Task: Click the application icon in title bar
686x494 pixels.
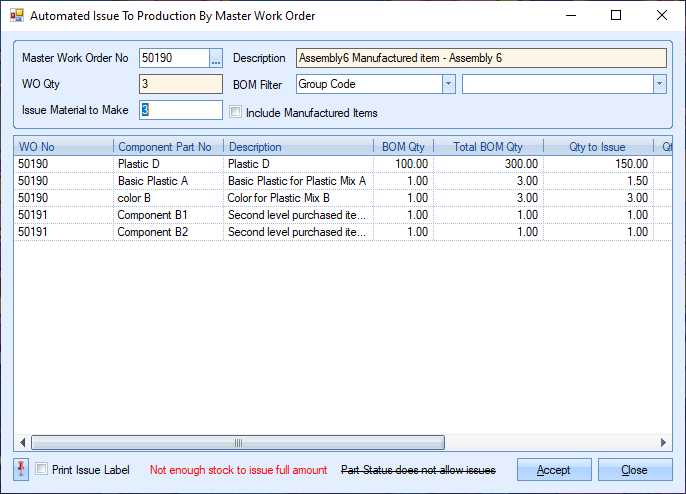Action: coord(15,16)
